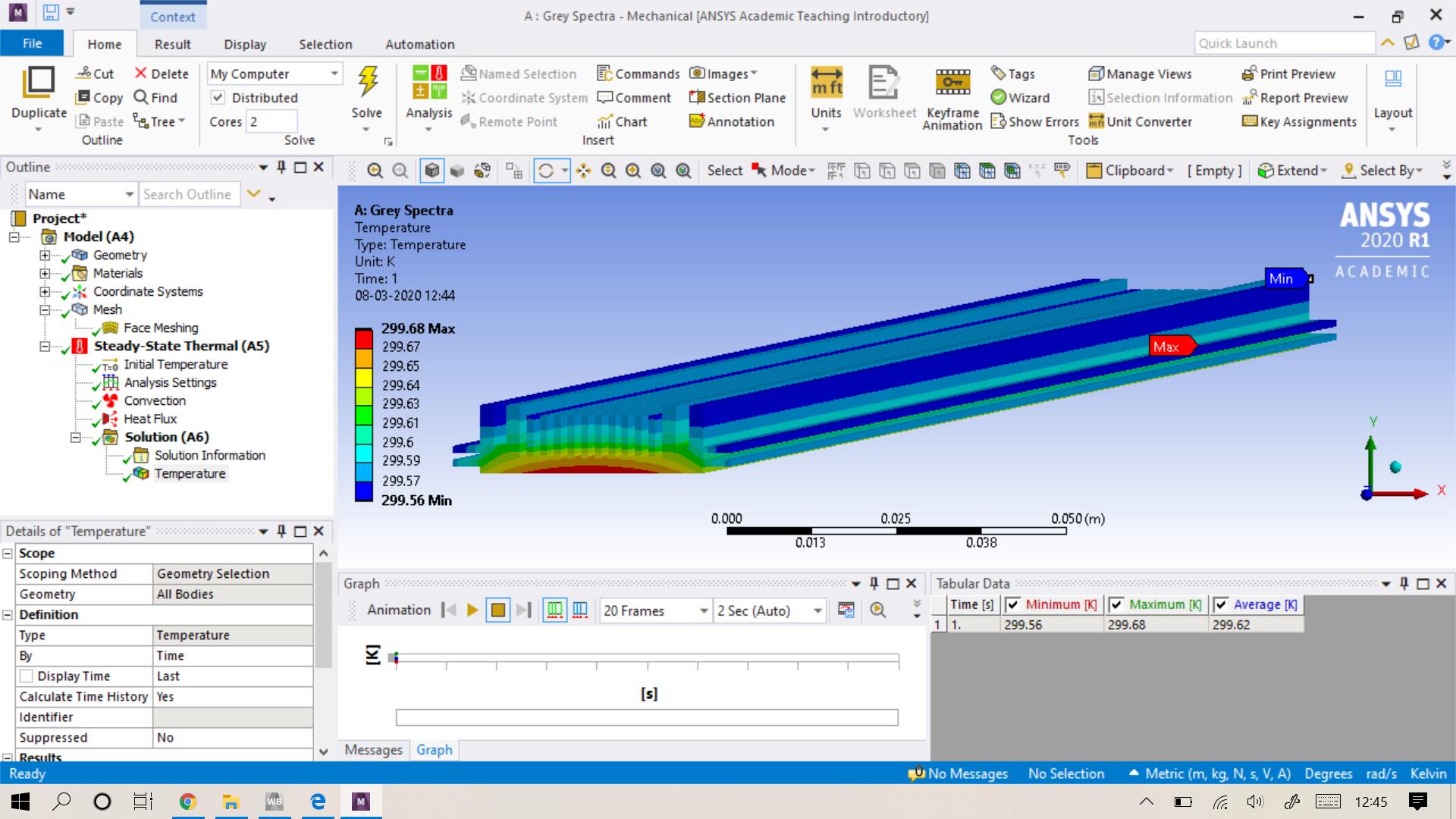The width and height of the screenshot is (1456, 819).
Task: Click Zoom to Fit graph icon
Action: (x=878, y=610)
